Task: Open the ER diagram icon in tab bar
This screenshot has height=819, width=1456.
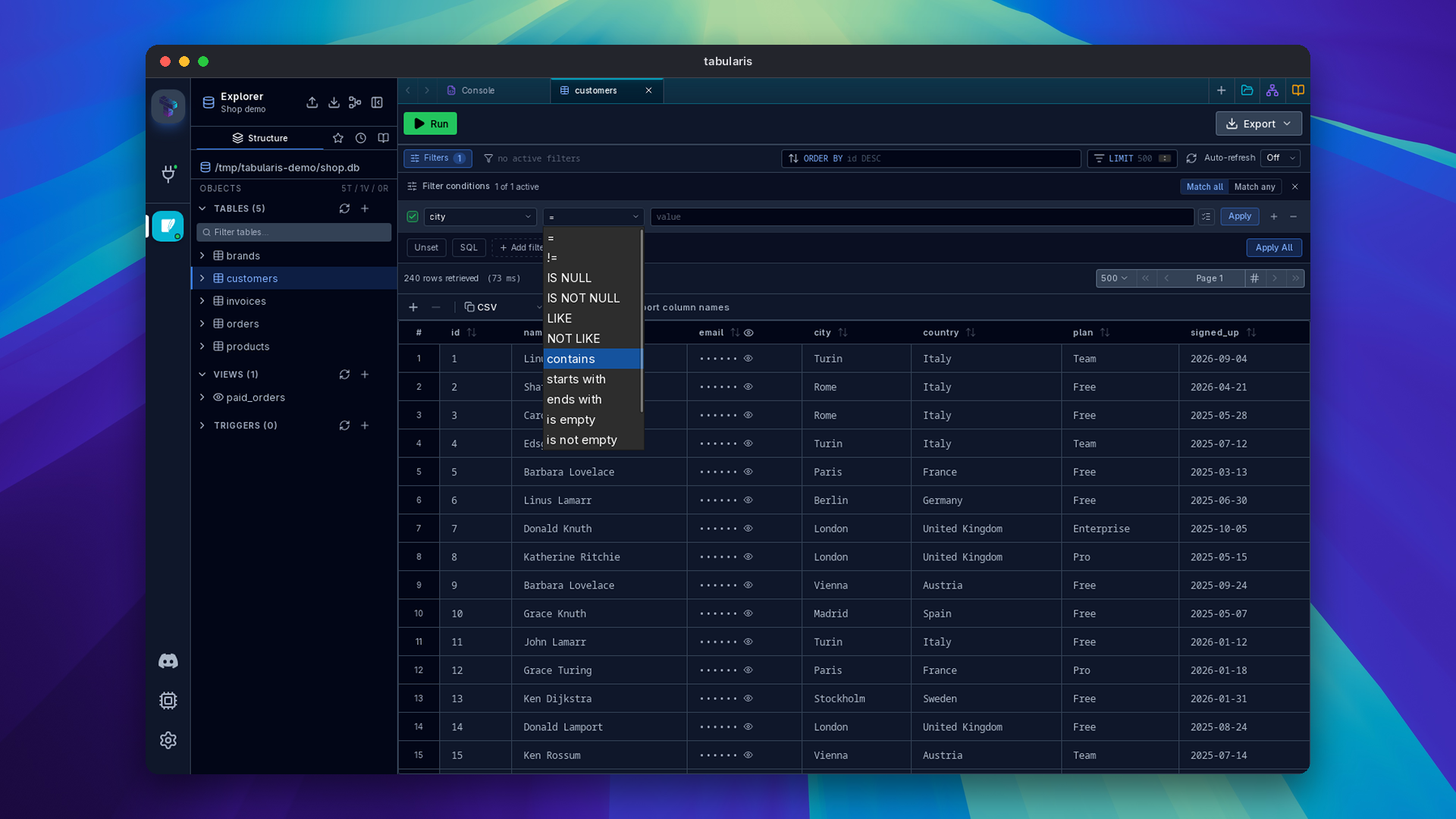Action: (1272, 90)
